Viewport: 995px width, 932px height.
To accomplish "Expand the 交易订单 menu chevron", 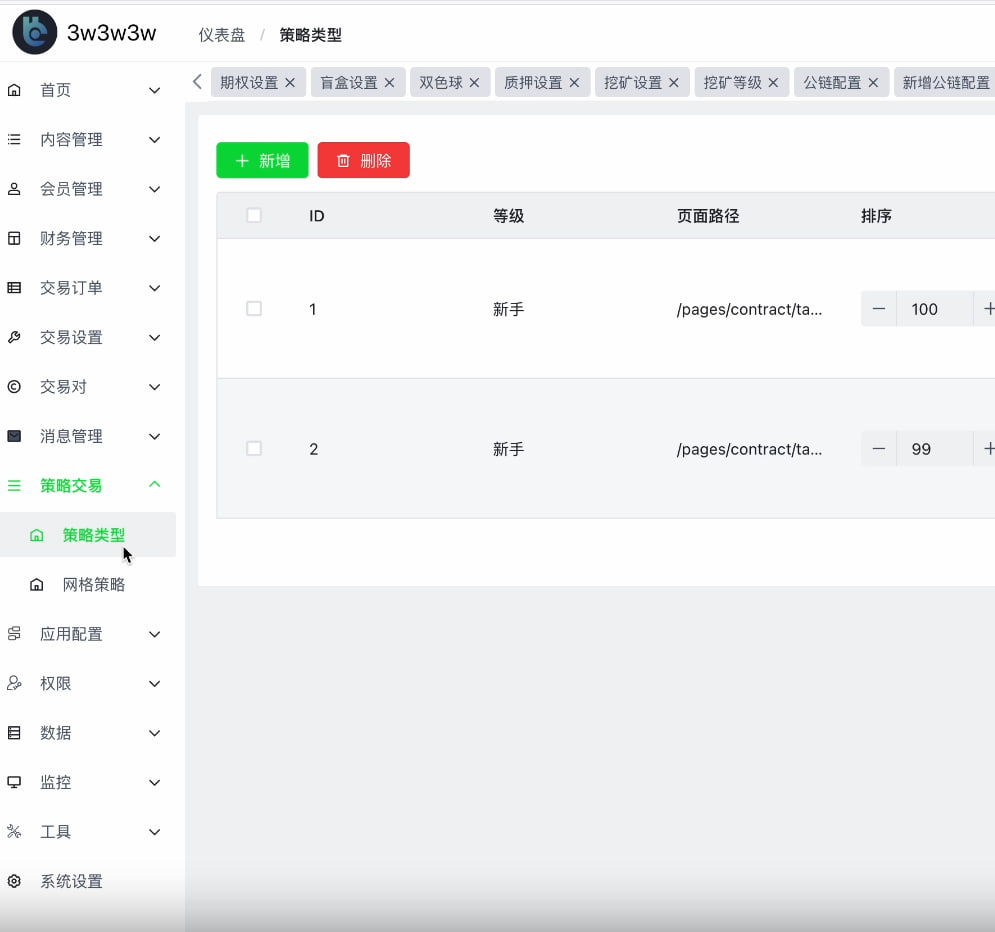I will [154, 288].
